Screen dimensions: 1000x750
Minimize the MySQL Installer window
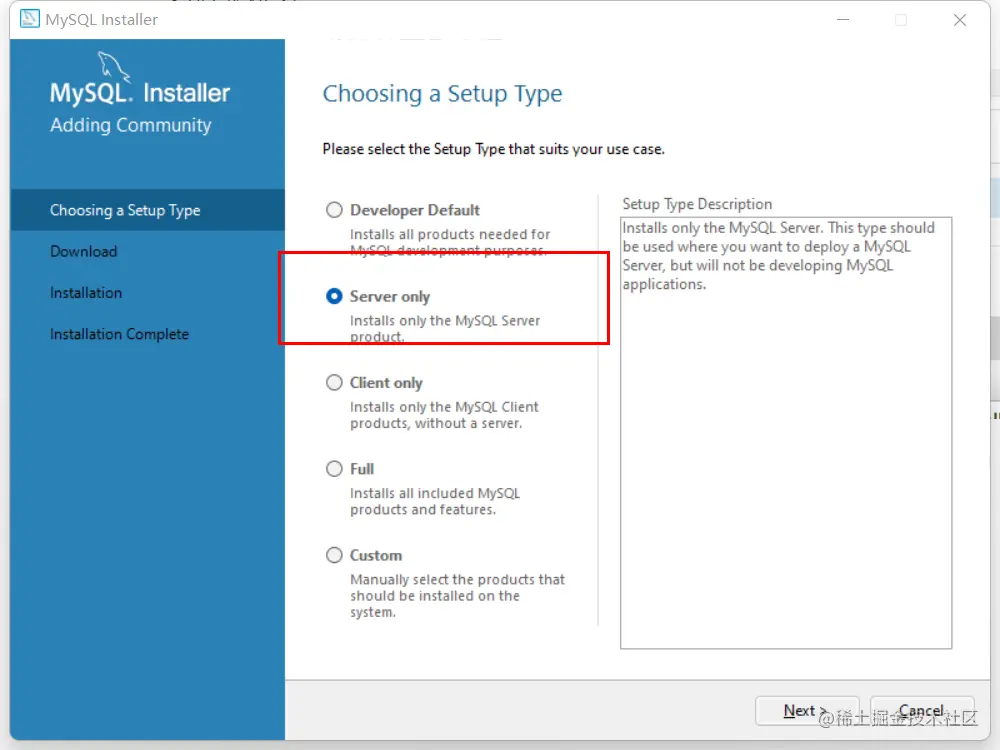[843, 20]
